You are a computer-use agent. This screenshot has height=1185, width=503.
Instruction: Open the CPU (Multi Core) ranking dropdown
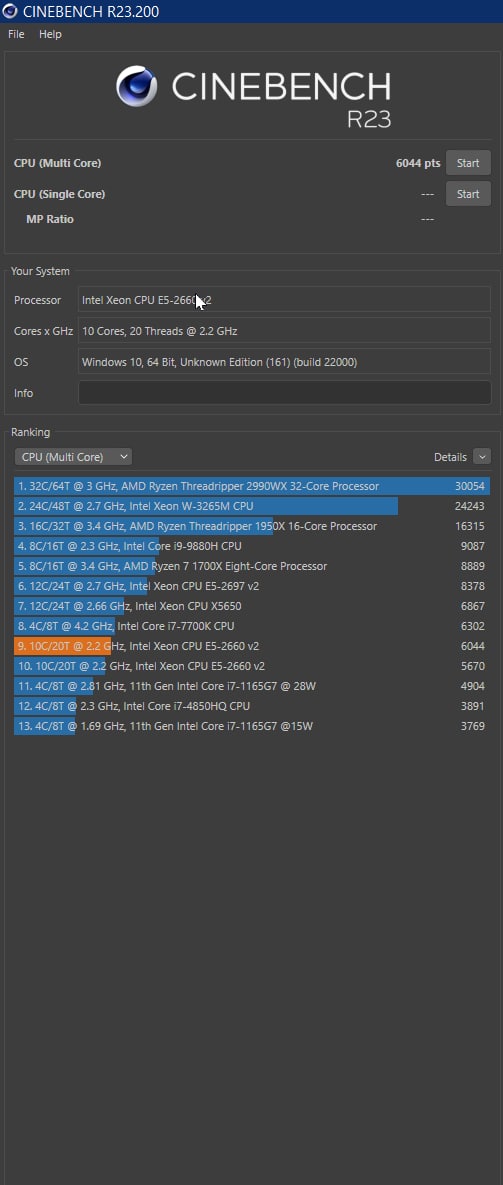click(73, 456)
